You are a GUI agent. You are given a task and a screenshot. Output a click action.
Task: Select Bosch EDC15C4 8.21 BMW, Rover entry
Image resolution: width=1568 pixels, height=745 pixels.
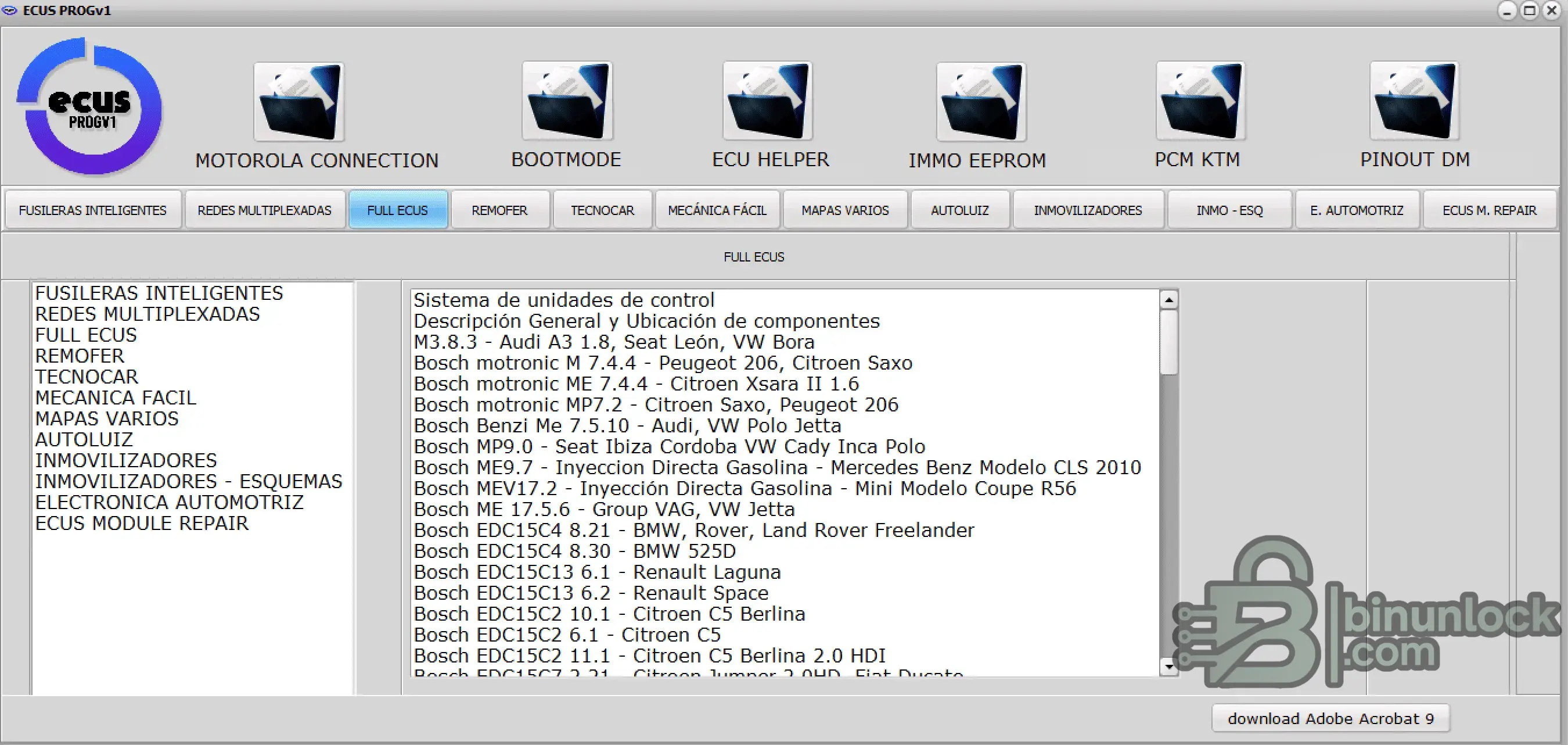[x=694, y=531]
